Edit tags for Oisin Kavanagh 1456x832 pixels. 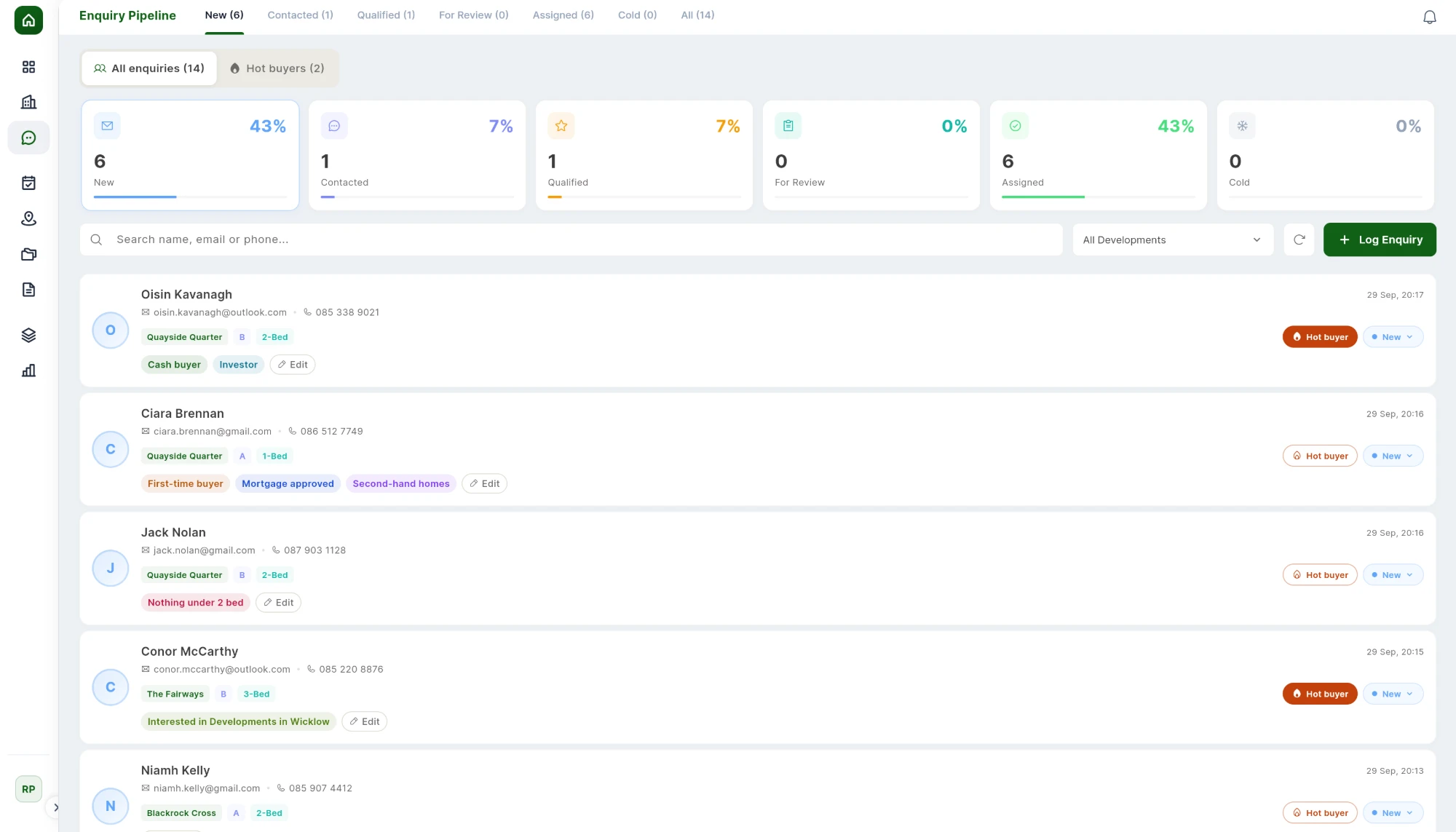tap(293, 365)
